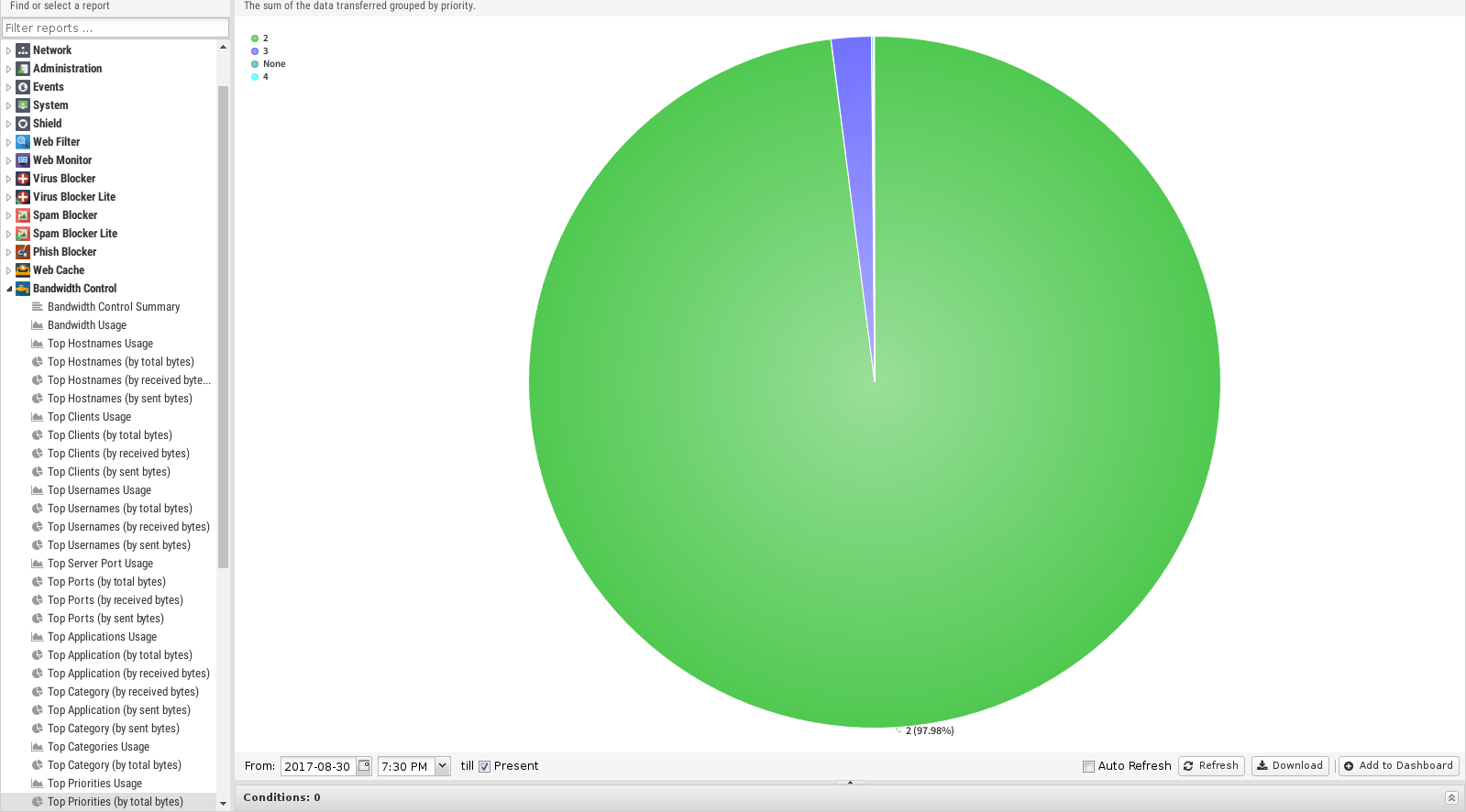1466x812 pixels.
Task: Select Top Priorities (by total bytes) report
Action: click(x=116, y=802)
